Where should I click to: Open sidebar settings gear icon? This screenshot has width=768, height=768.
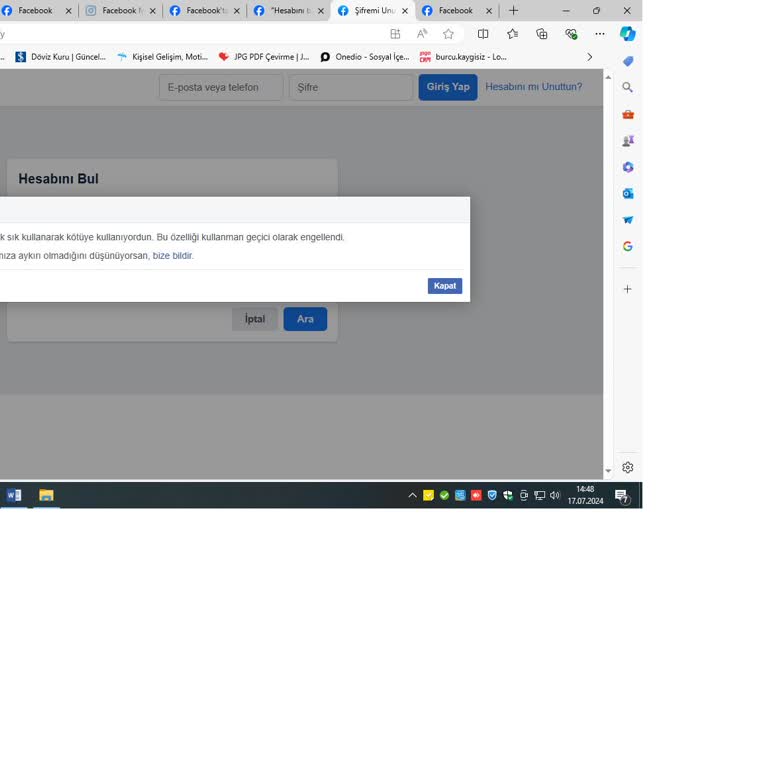[628, 467]
